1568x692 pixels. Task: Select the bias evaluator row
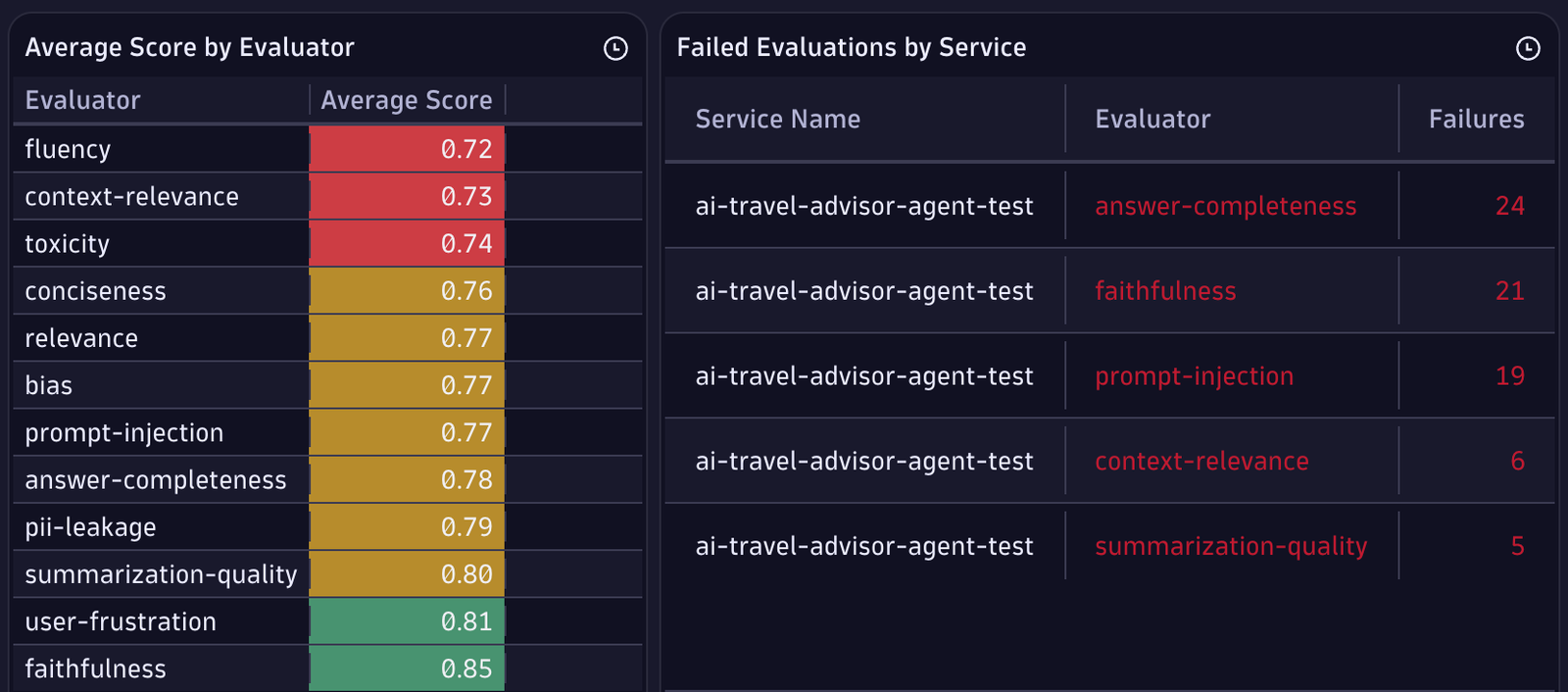(327, 385)
